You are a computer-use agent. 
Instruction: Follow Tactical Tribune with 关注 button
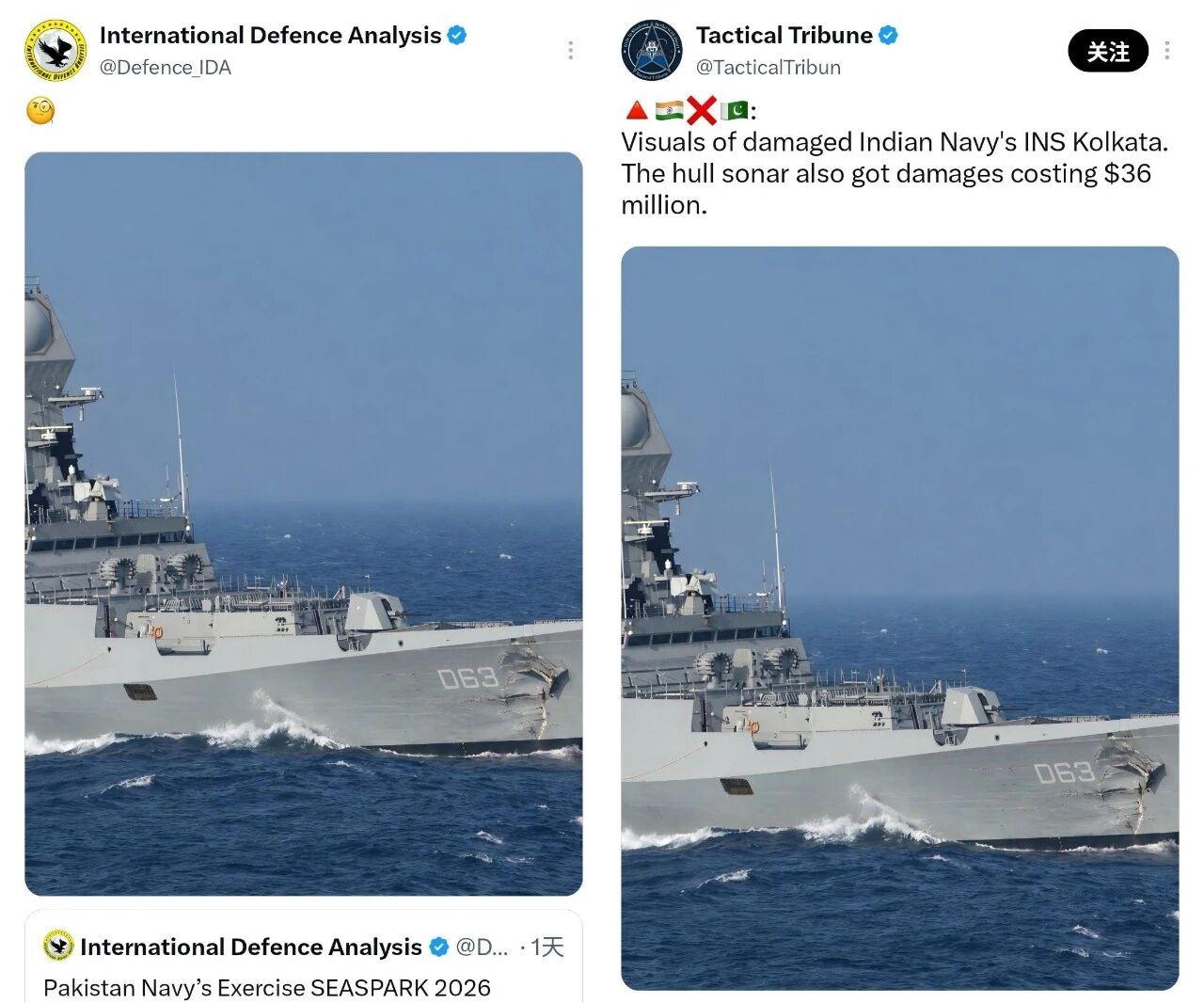[1108, 51]
